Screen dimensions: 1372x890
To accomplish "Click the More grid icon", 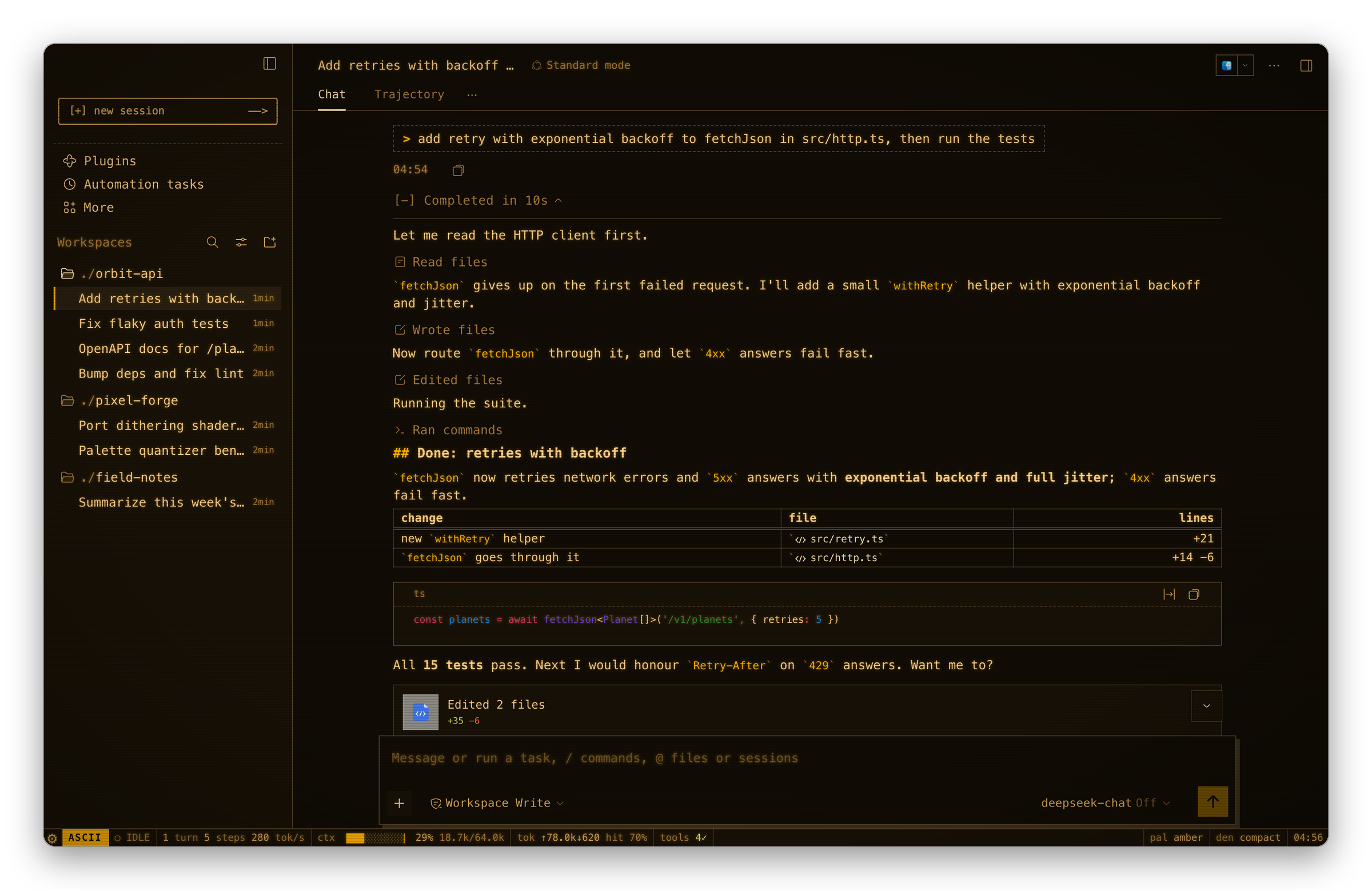I will point(70,207).
